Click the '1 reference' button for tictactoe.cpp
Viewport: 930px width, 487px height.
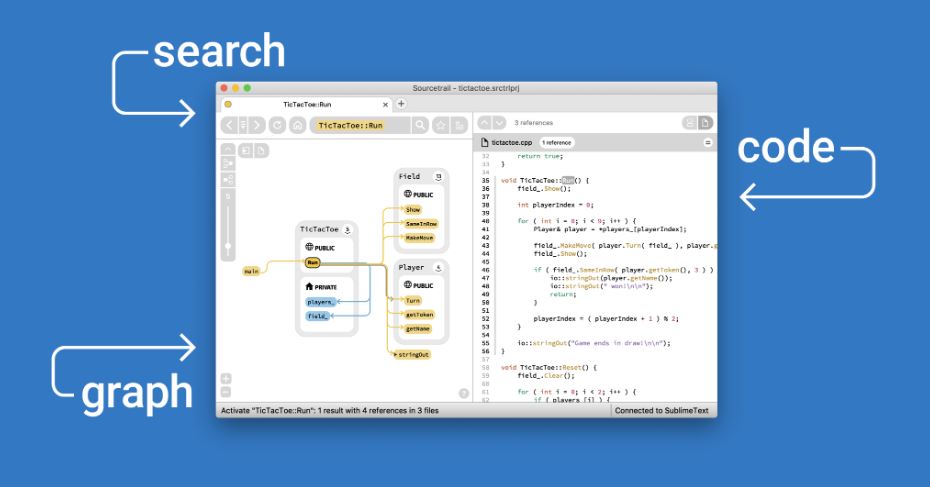click(x=557, y=143)
